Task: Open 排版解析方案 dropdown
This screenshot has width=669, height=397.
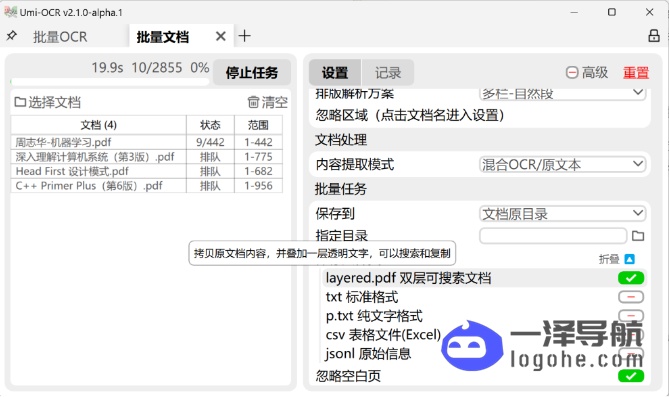Action: pos(562,93)
